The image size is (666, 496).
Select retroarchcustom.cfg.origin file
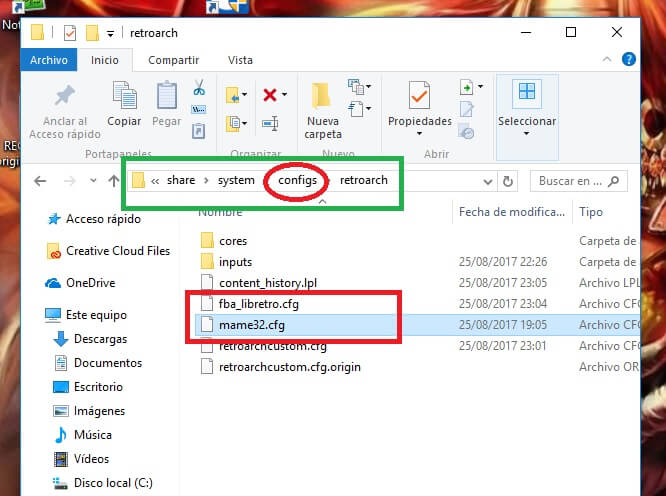pyautogui.click(x=290, y=367)
